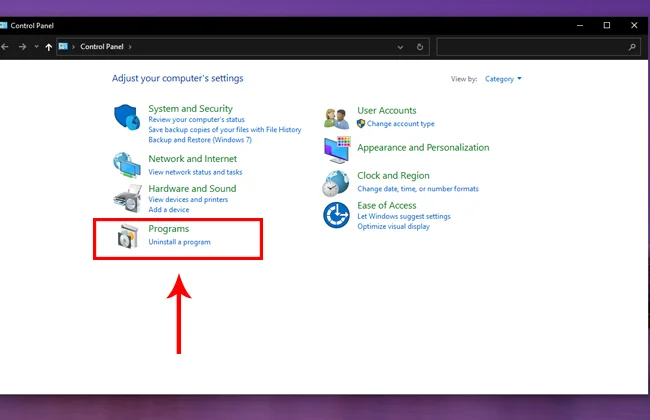Refresh the Control Panel address bar
This screenshot has width=650, height=420.
420,46
